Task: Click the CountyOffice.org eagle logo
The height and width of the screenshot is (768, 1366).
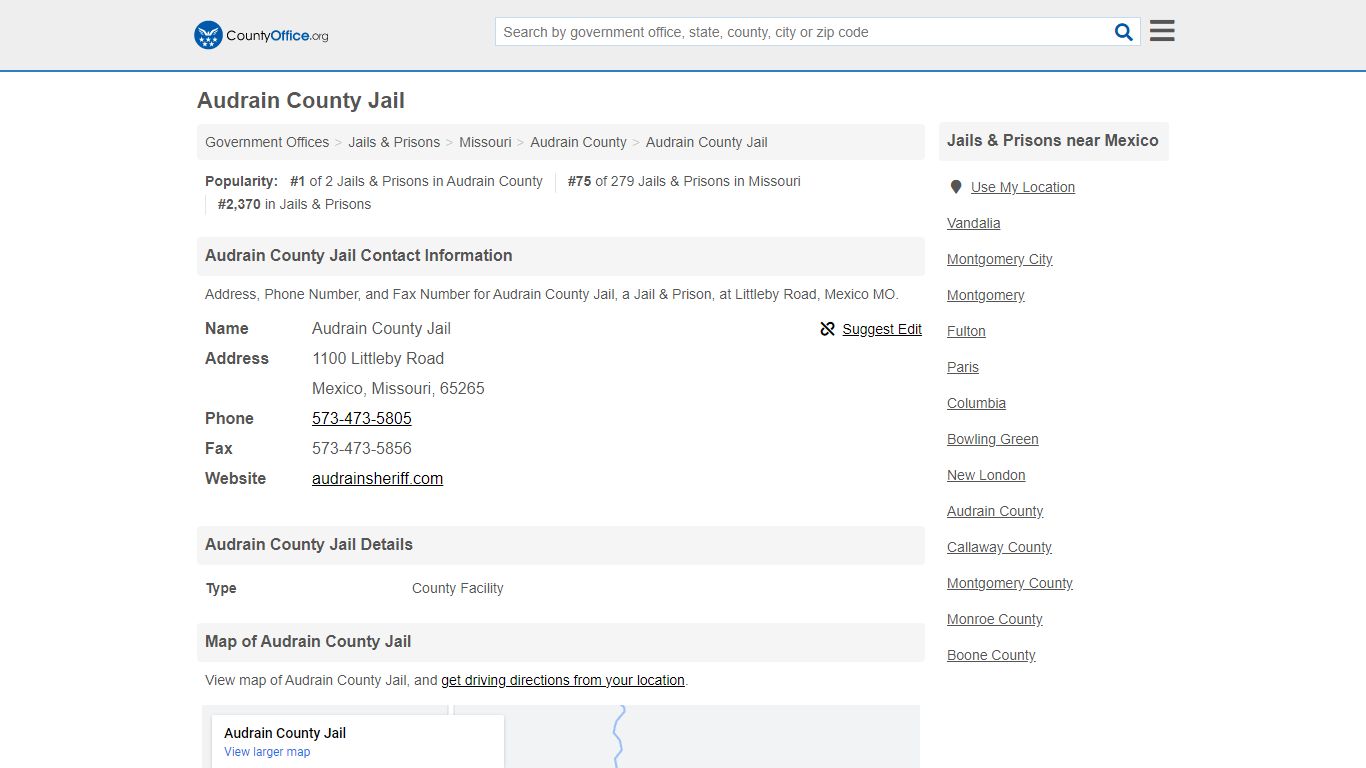Action: coord(208,35)
